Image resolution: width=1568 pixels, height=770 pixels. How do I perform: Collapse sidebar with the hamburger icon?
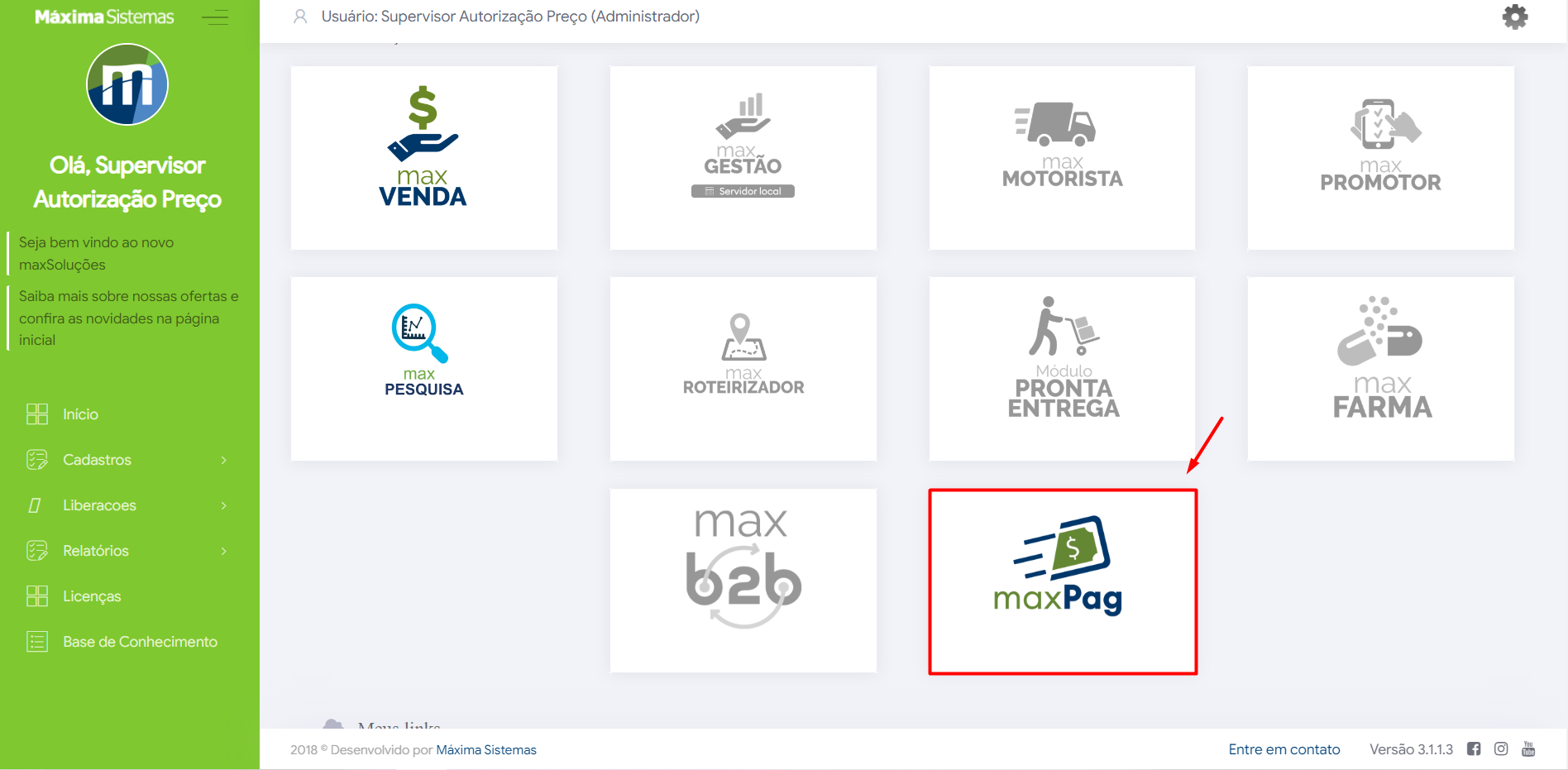pyautogui.click(x=215, y=17)
